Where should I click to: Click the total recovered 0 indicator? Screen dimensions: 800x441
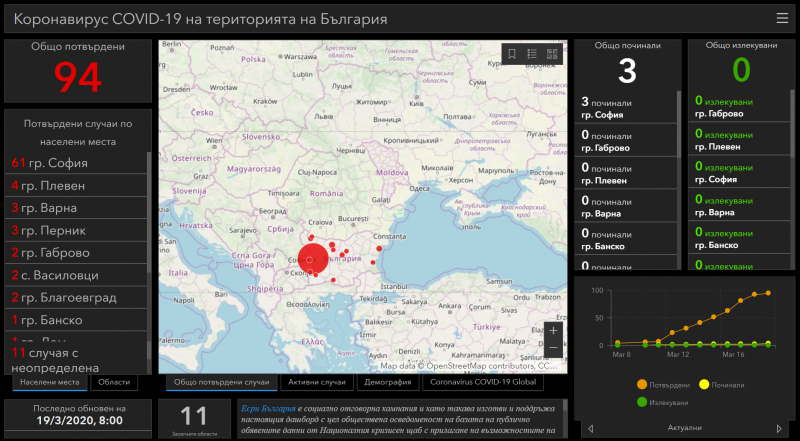741,70
